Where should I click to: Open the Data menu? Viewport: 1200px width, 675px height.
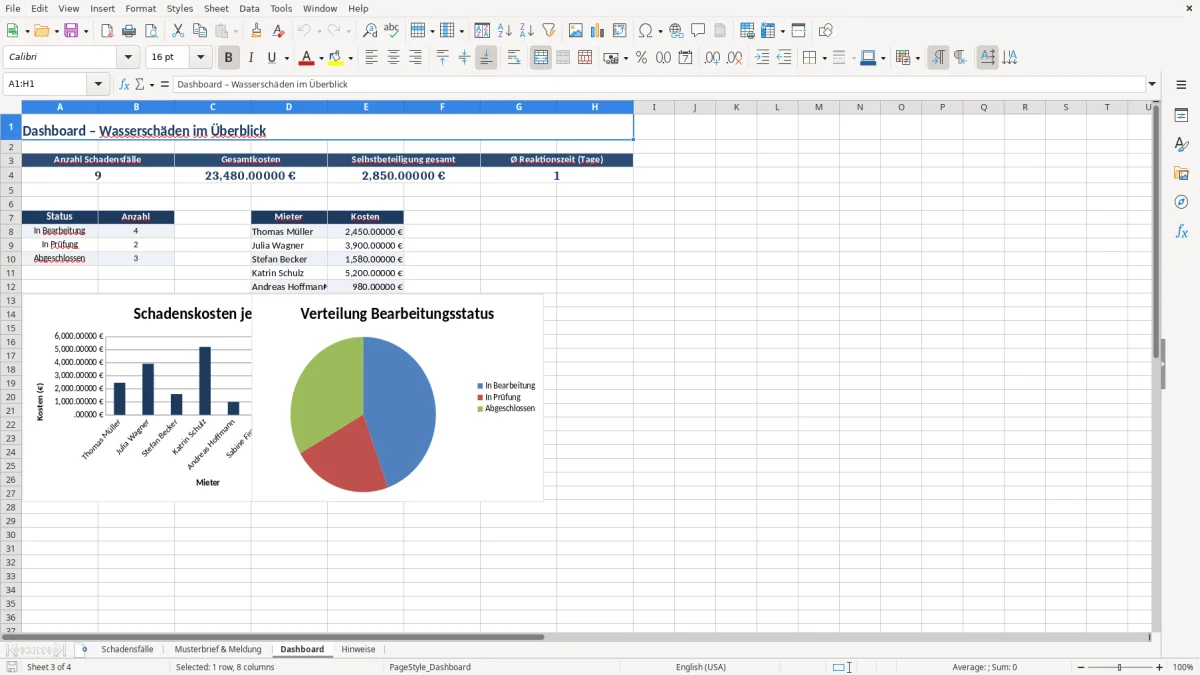(249, 8)
